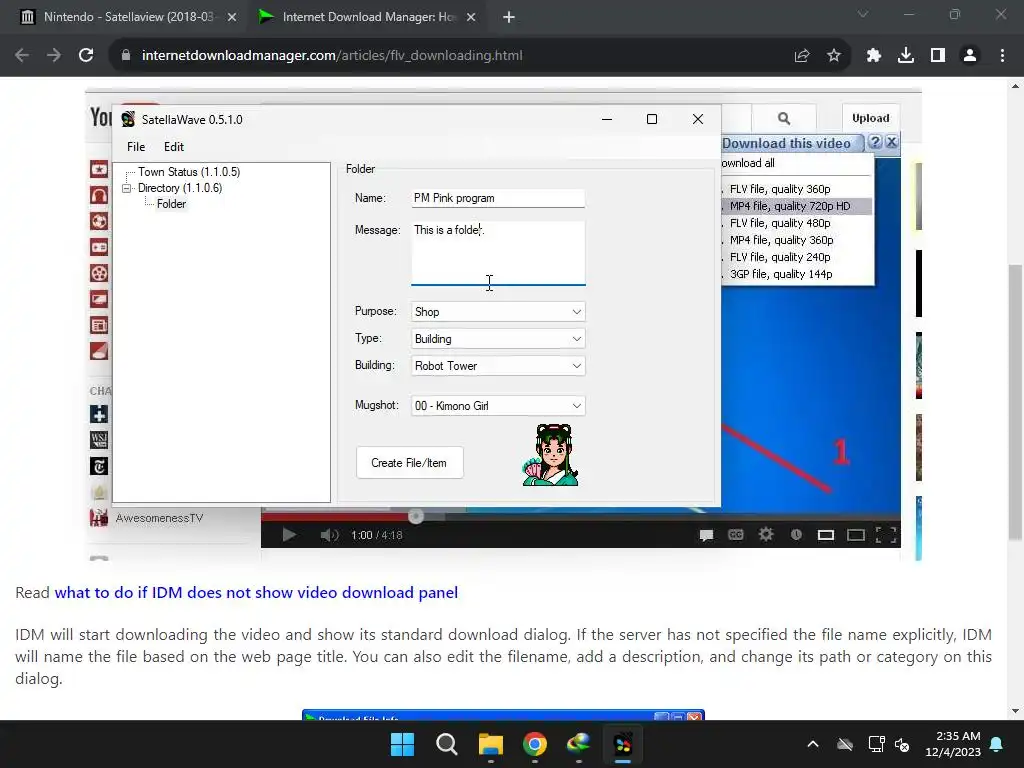Click the Upload button in the YouTube image
The image size is (1024, 768).
tap(871, 118)
